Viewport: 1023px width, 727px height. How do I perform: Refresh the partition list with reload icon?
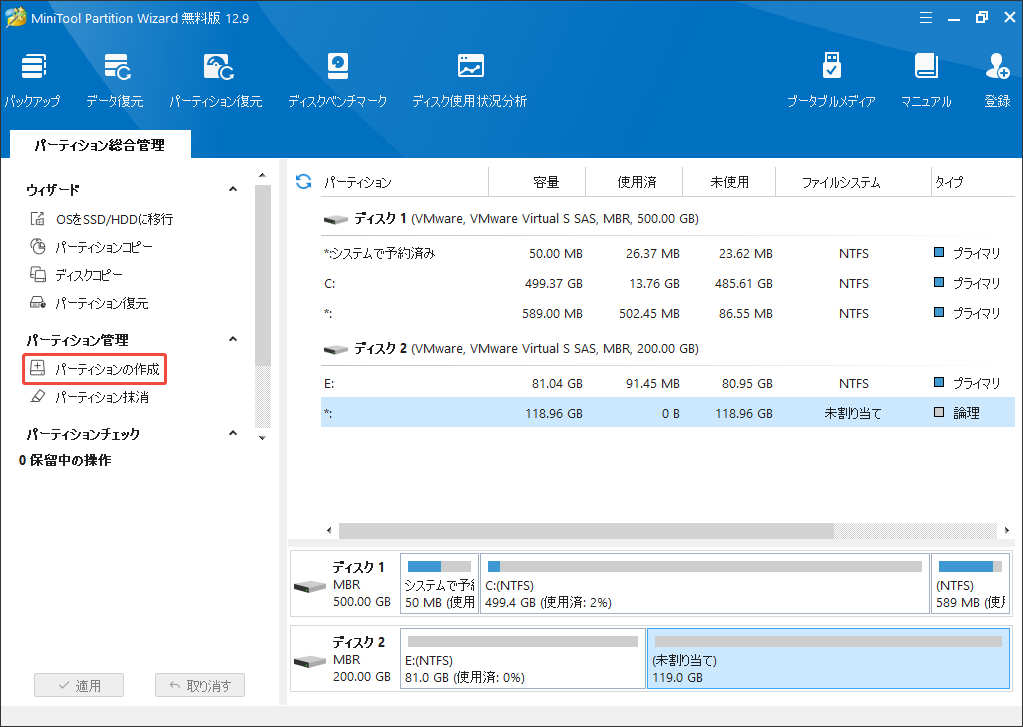click(x=303, y=181)
